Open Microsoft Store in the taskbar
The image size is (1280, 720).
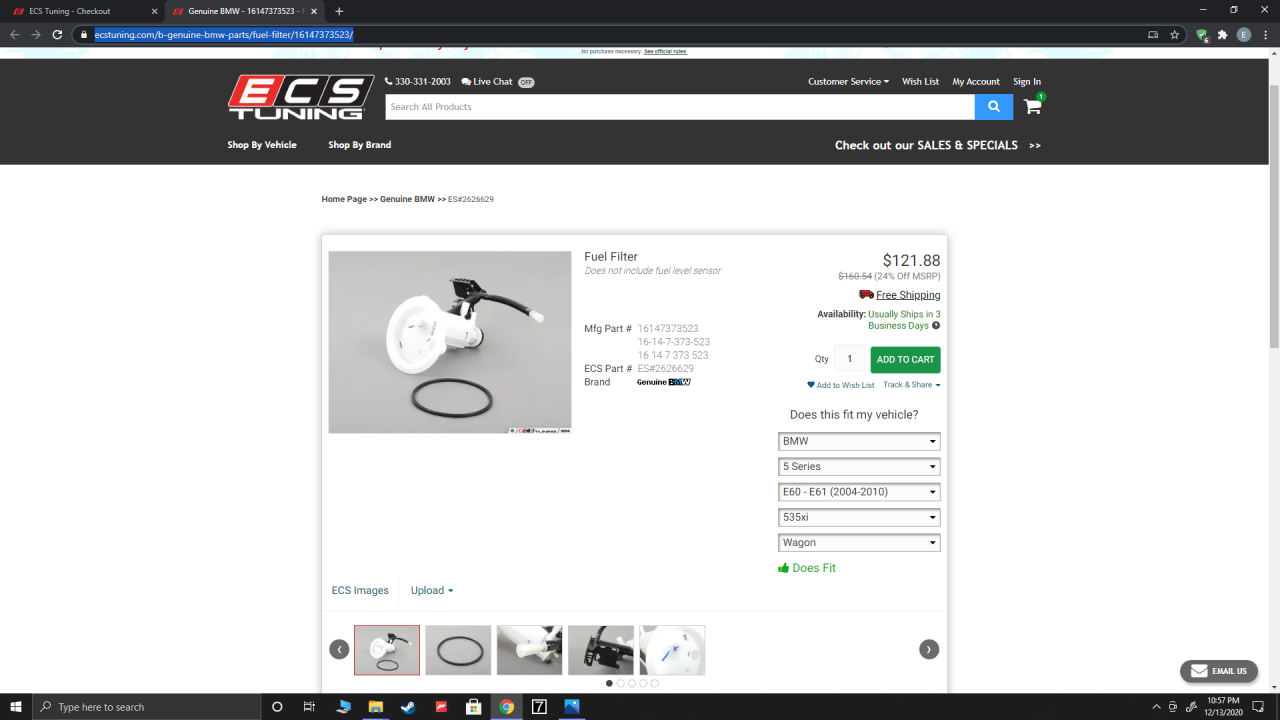tap(474, 707)
